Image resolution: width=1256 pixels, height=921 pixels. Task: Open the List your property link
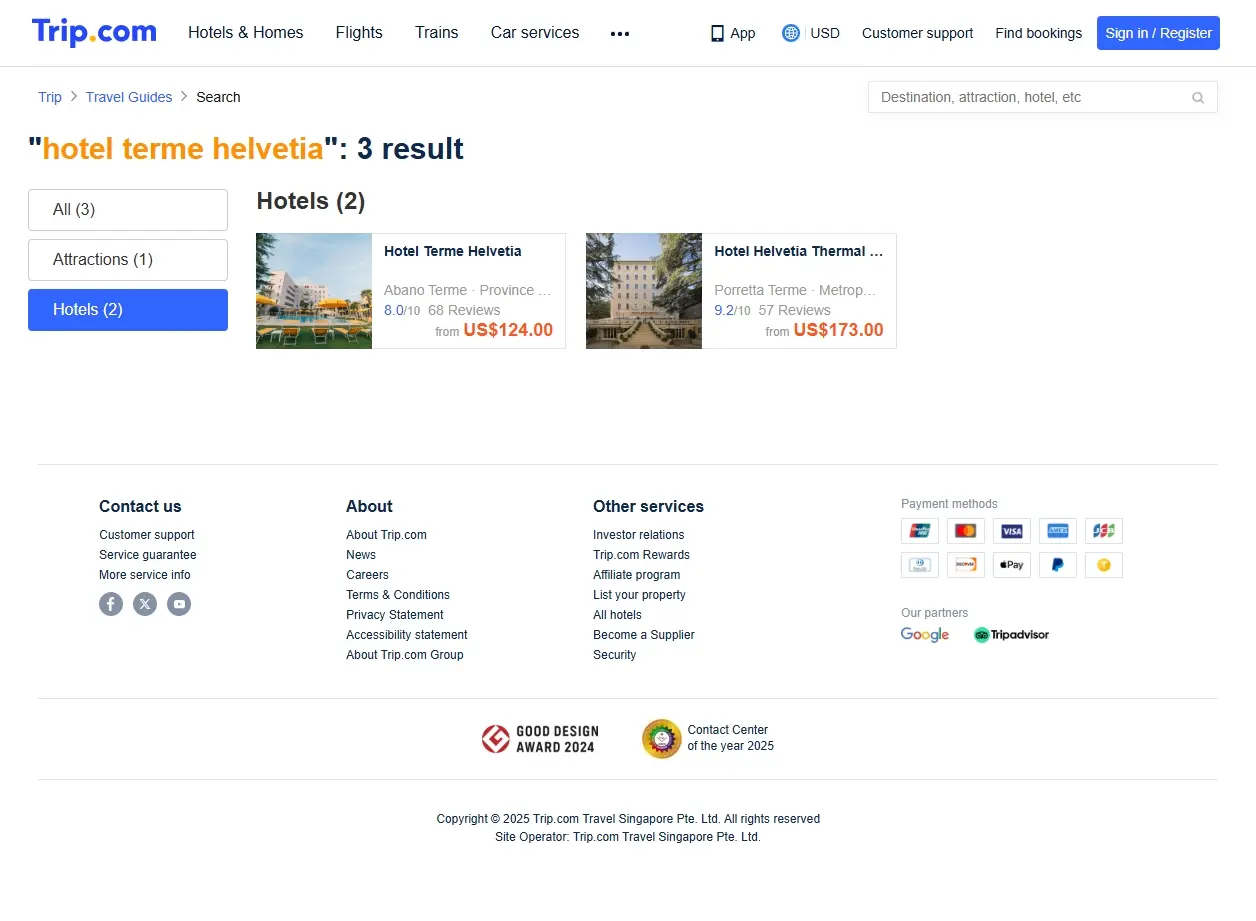point(639,595)
